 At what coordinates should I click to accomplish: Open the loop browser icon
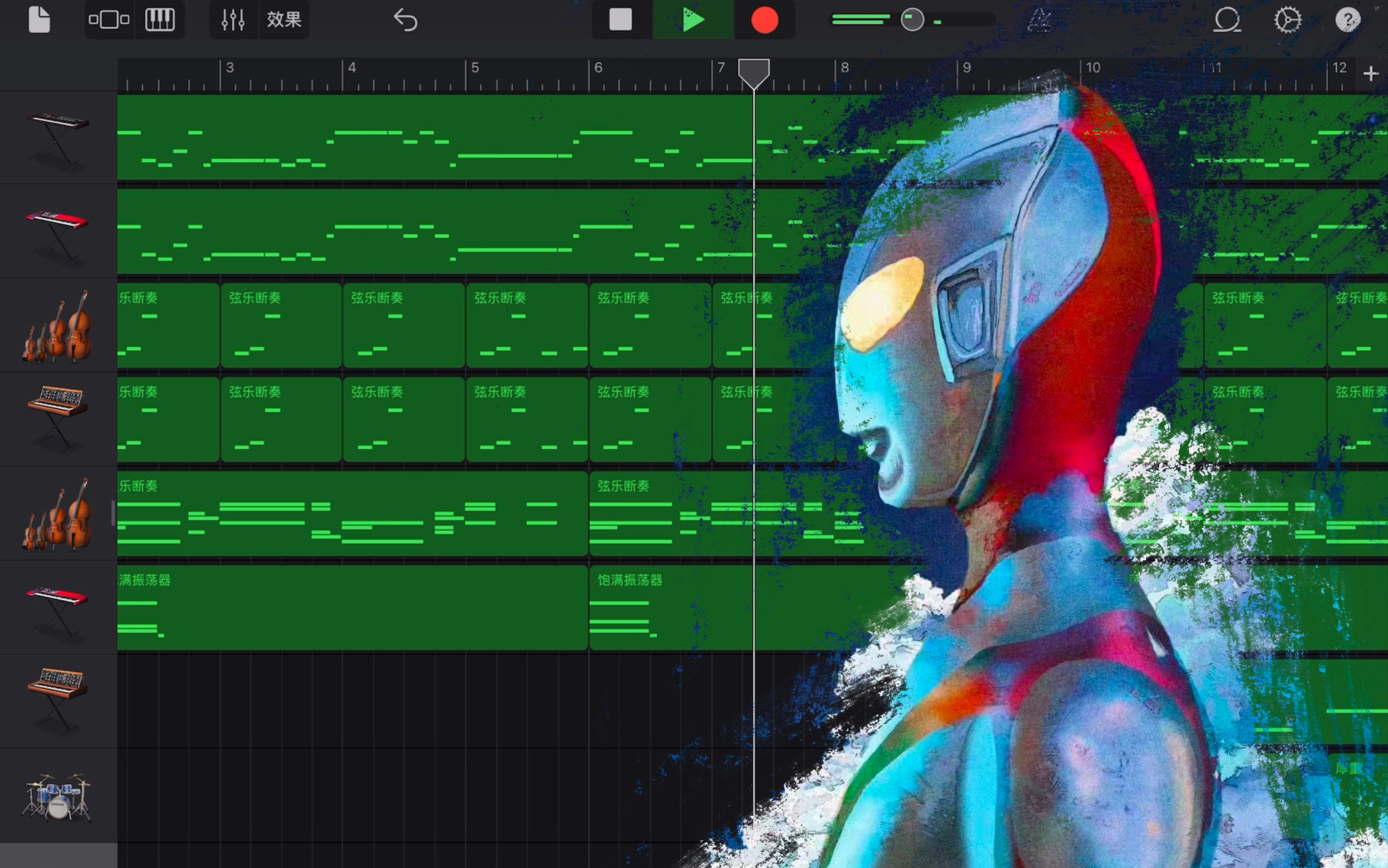click(x=1227, y=20)
